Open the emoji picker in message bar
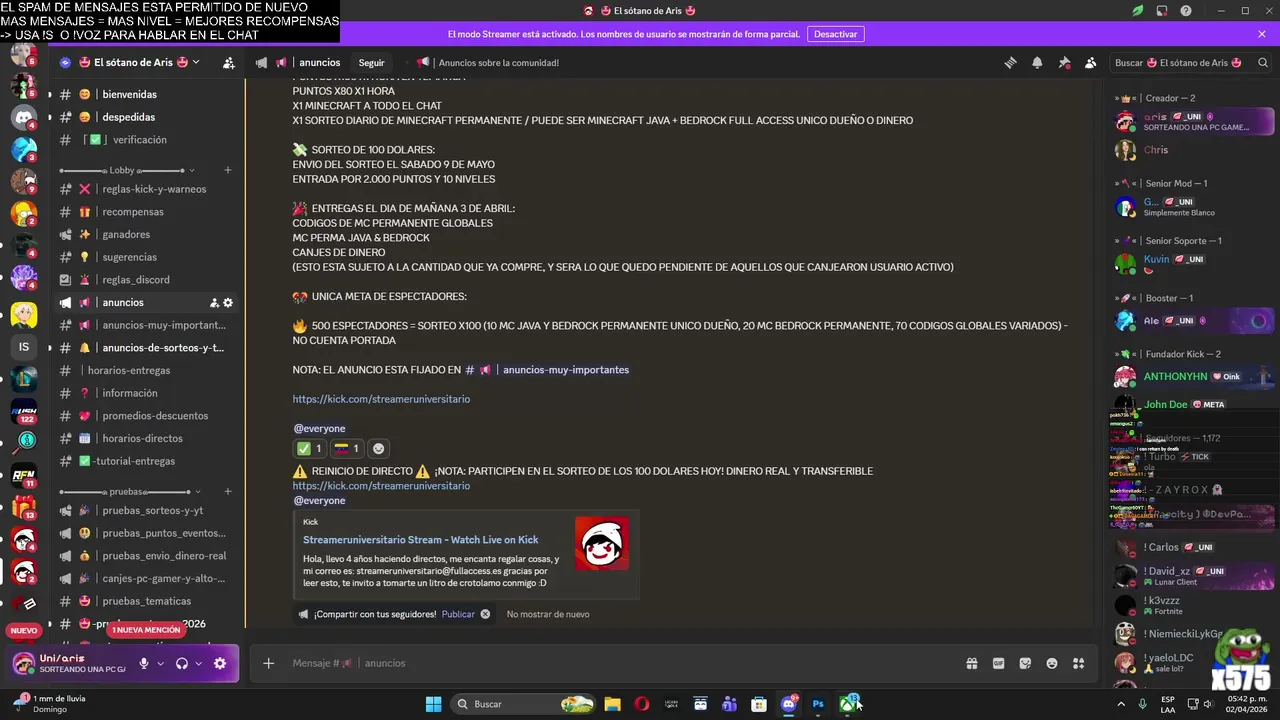1280x720 pixels. 1052,663
